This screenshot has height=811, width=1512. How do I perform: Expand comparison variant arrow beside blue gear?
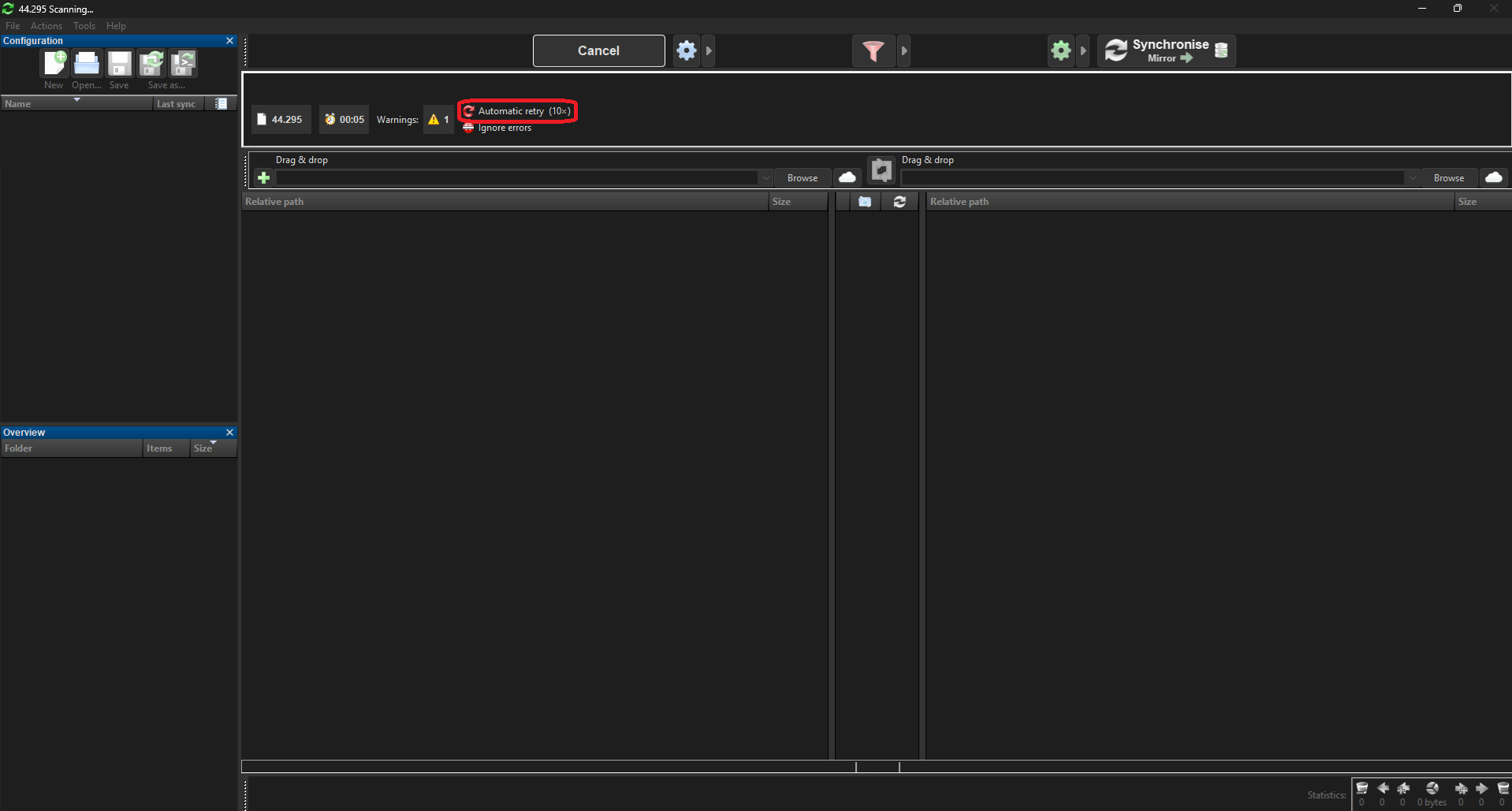[x=709, y=50]
